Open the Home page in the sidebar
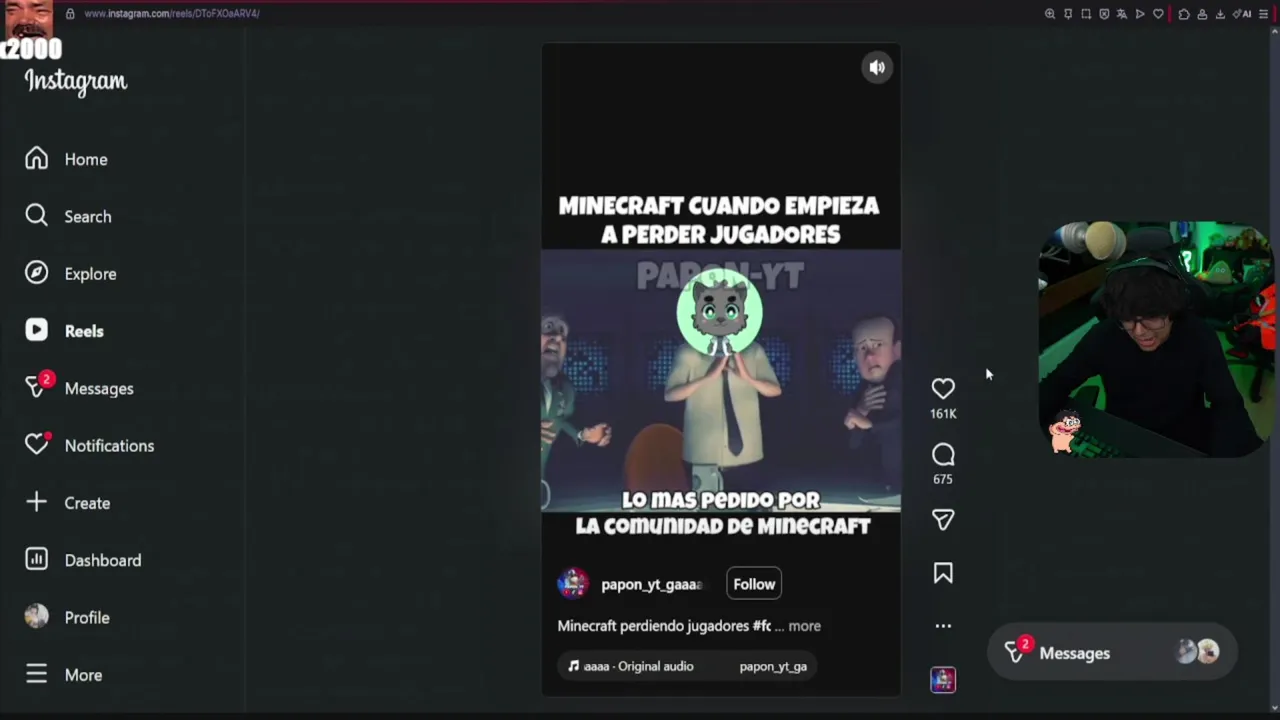Image resolution: width=1280 pixels, height=720 pixels. pos(66,159)
